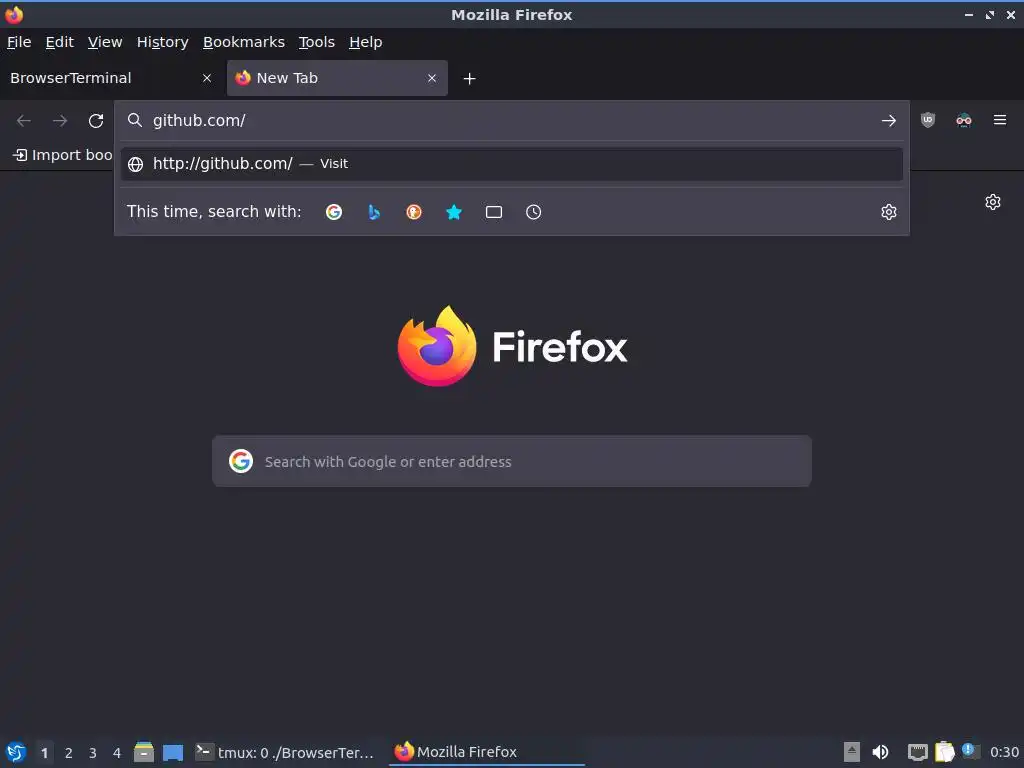Select Mozilla Firefox taskbar entry
This screenshot has height=768, width=1024.
pos(487,752)
